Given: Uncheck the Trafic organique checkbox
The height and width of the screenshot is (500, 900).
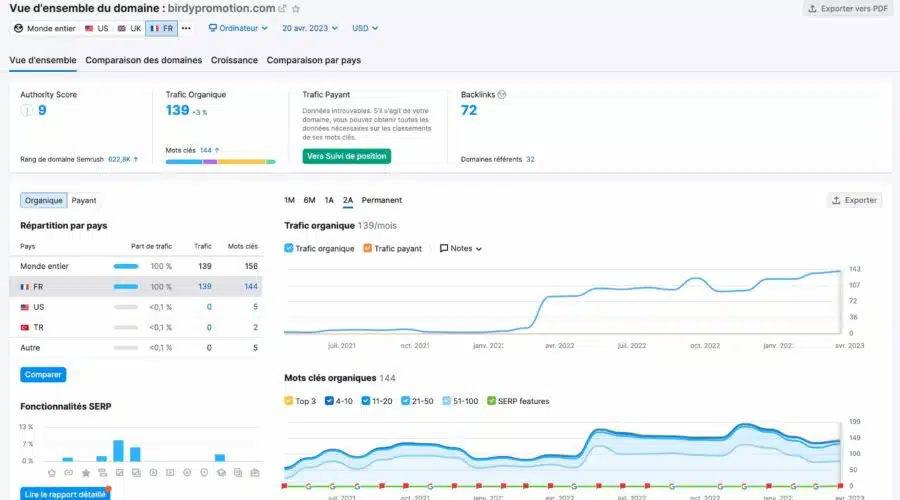Looking at the screenshot, I should [x=290, y=248].
